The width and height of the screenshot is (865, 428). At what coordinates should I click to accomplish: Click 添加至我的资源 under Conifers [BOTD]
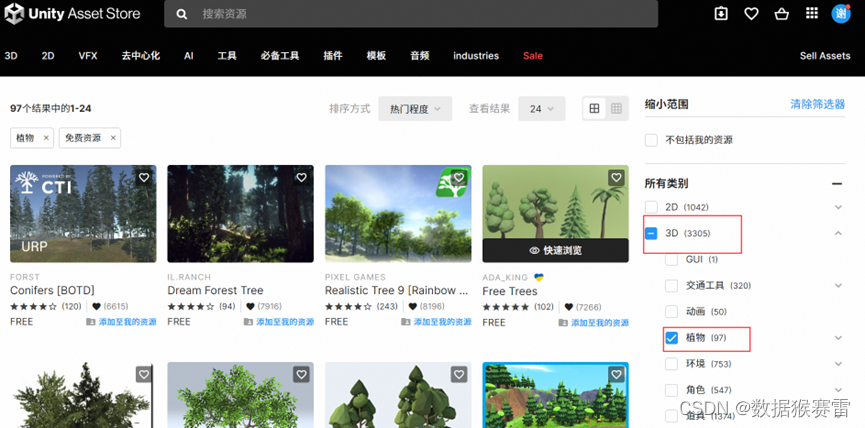tap(127, 322)
